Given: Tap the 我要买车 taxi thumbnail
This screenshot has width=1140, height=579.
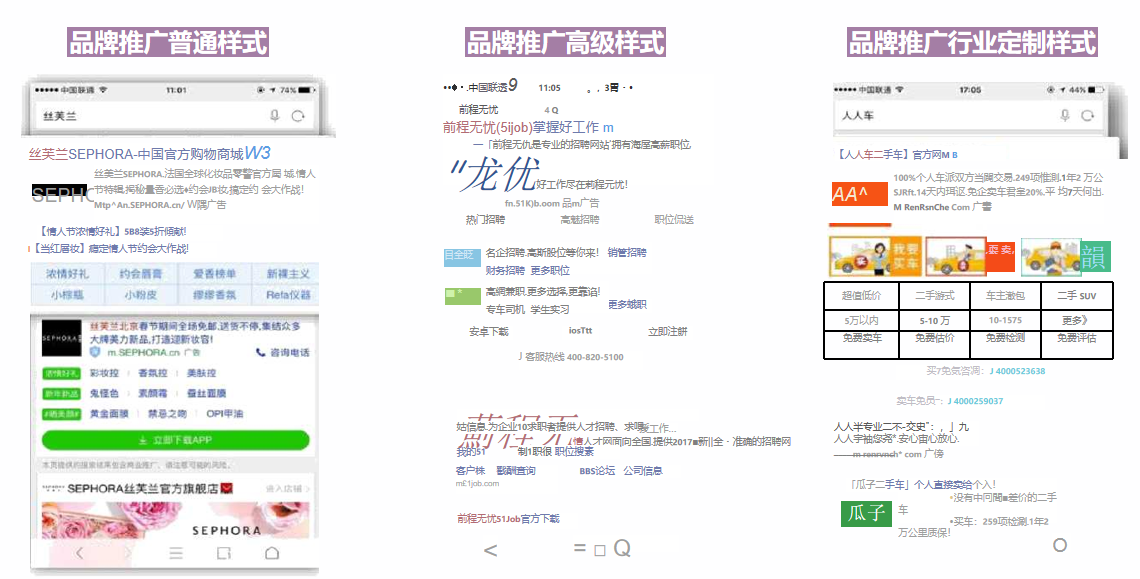Looking at the screenshot, I should [x=875, y=256].
